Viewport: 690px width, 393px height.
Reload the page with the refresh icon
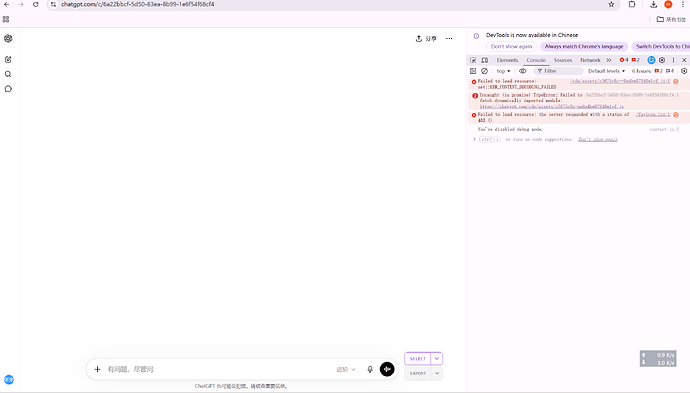tap(36, 4)
